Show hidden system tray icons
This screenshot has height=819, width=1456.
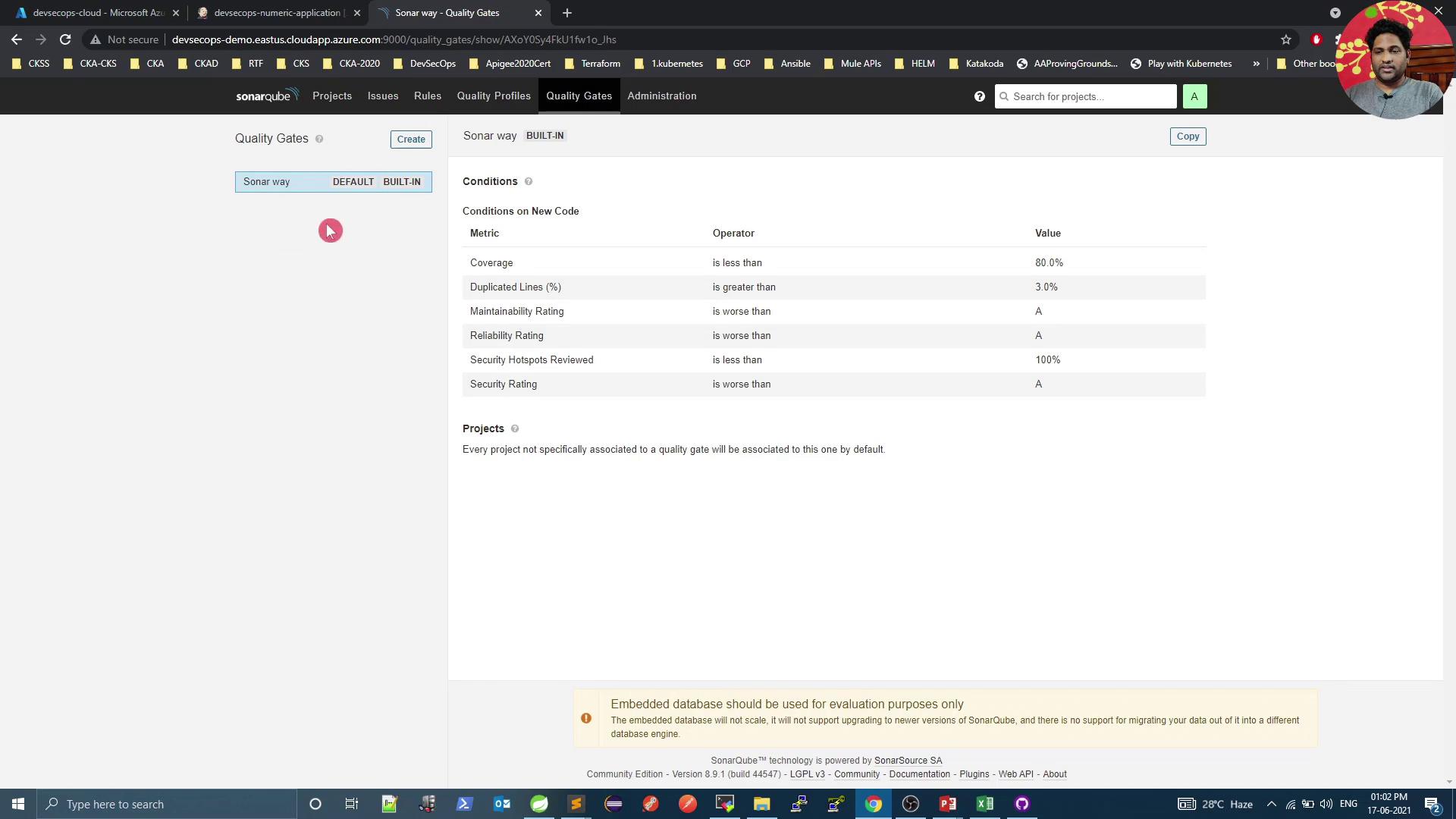pos(1271,804)
